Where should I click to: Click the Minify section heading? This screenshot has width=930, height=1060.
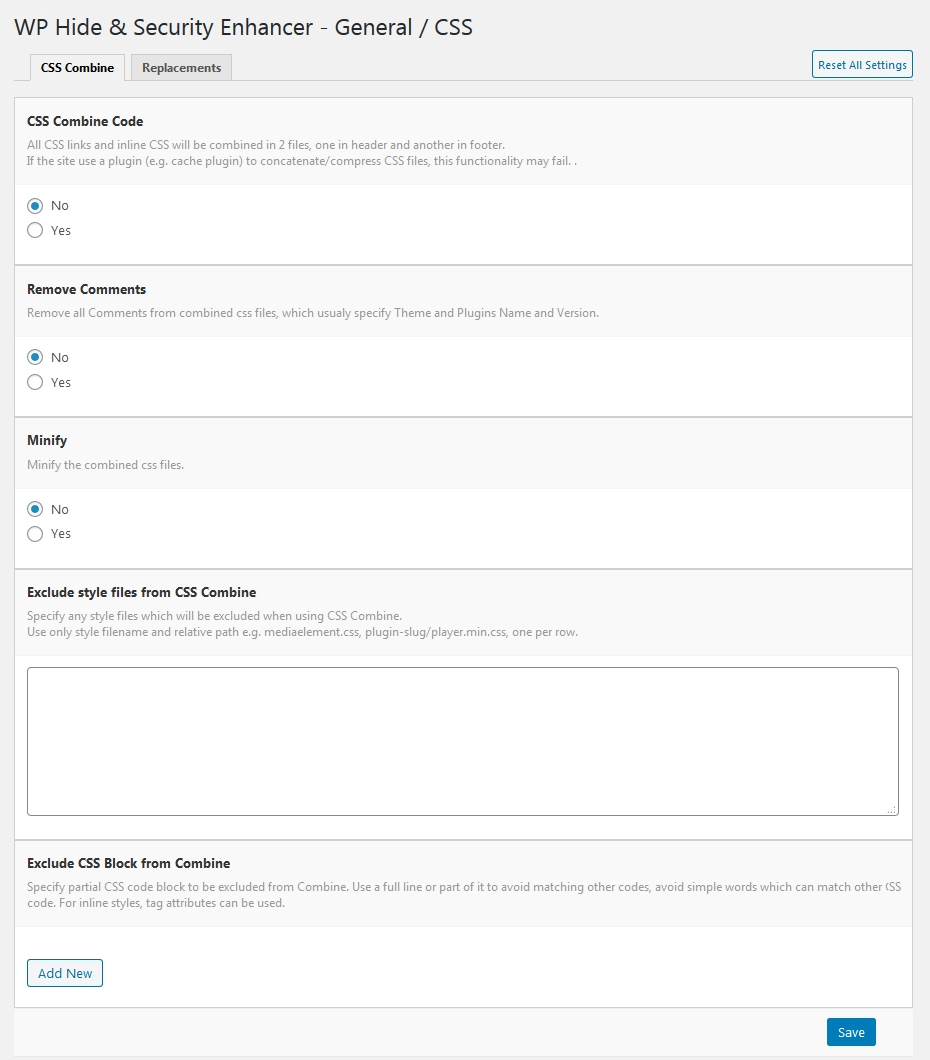(47, 441)
